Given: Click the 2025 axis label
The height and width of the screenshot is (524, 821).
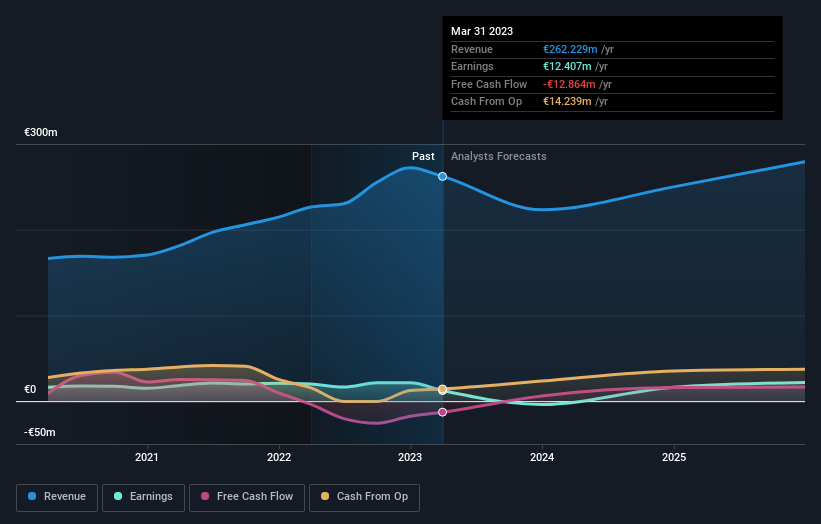Looking at the screenshot, I should pos(674,457).
